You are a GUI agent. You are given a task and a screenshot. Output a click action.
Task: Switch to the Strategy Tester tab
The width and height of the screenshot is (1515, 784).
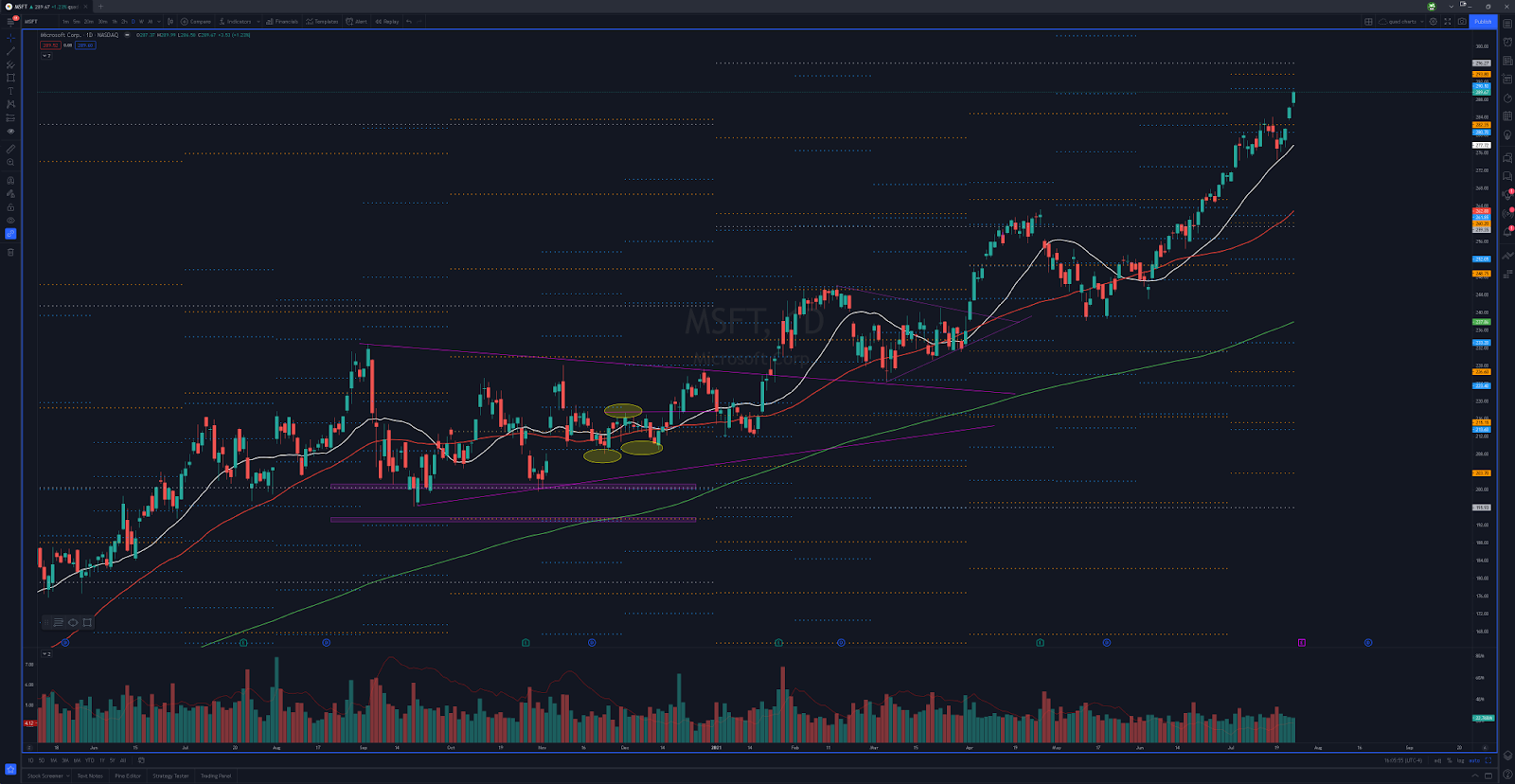pyautogui.click(x=170, y=775)
